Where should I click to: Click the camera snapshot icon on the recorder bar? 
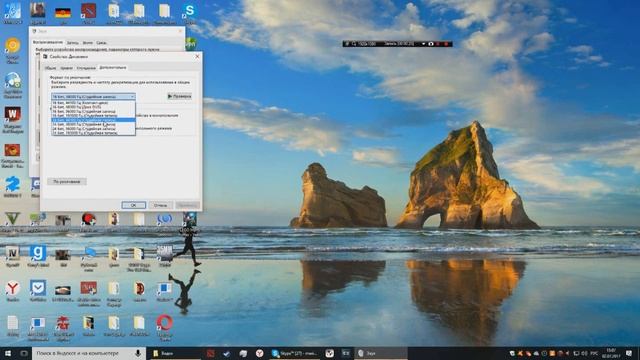point(431,44)
